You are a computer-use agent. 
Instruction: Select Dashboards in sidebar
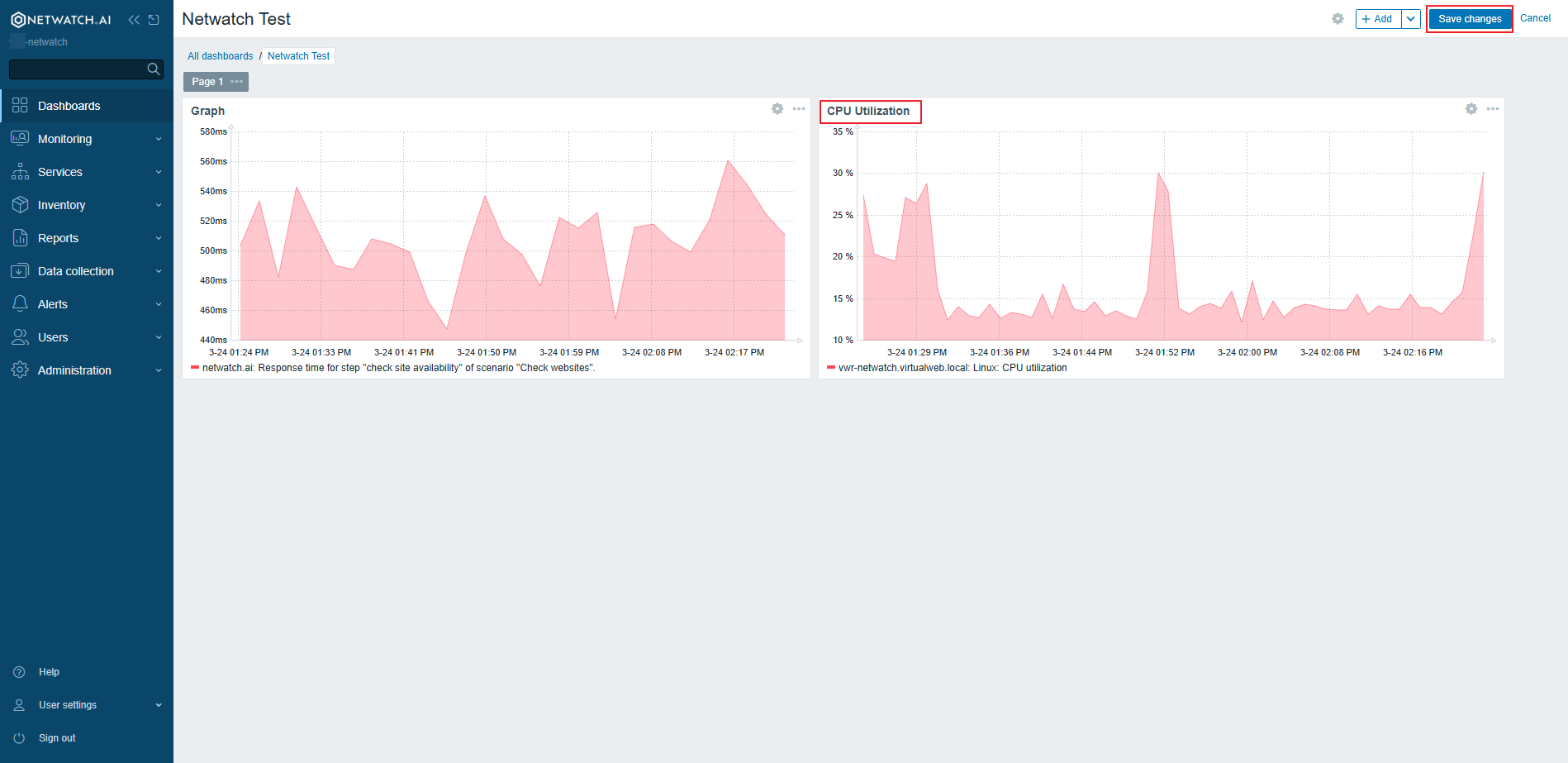click(69, 106)
